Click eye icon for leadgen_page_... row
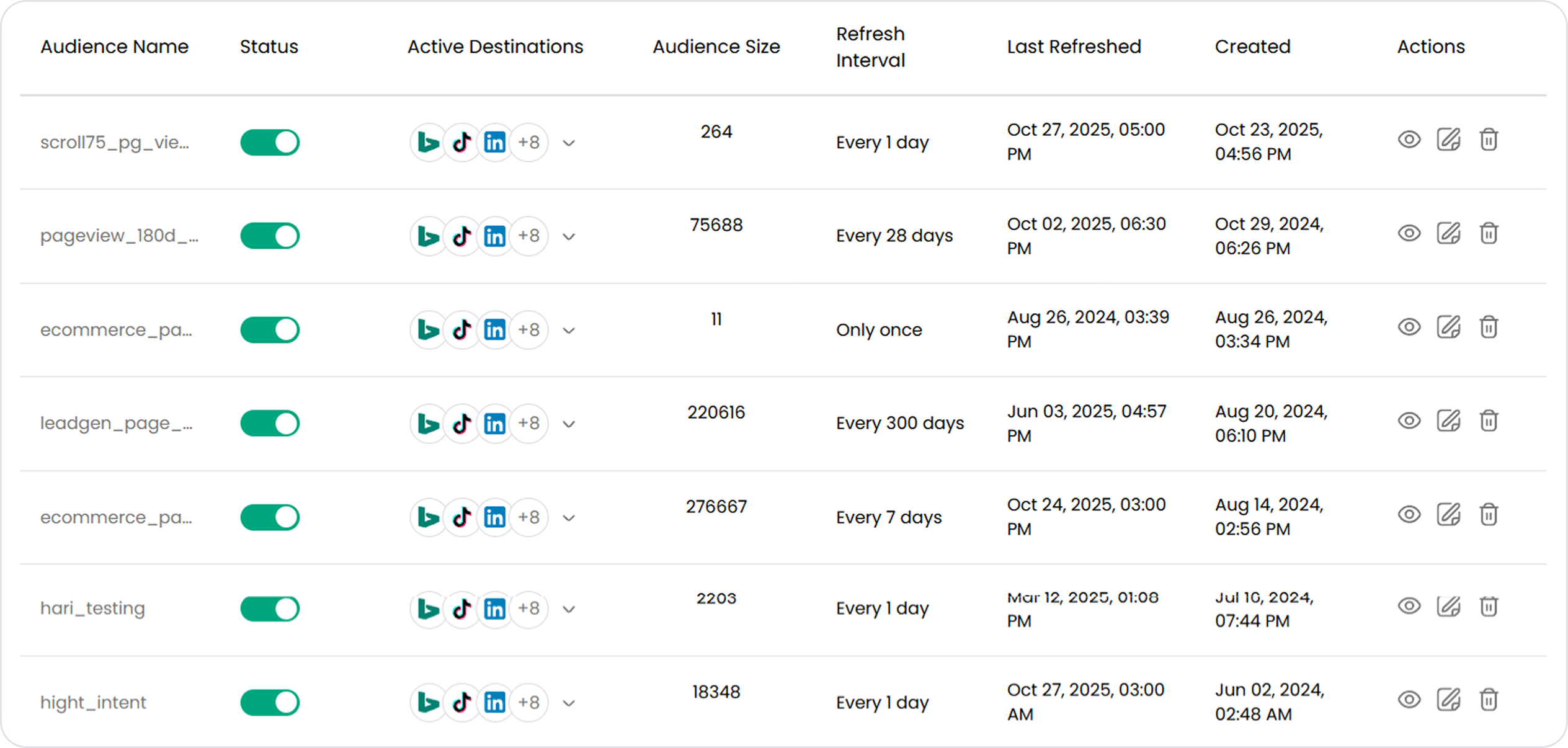This screenshot has width=1568, height=748. 1409,421
